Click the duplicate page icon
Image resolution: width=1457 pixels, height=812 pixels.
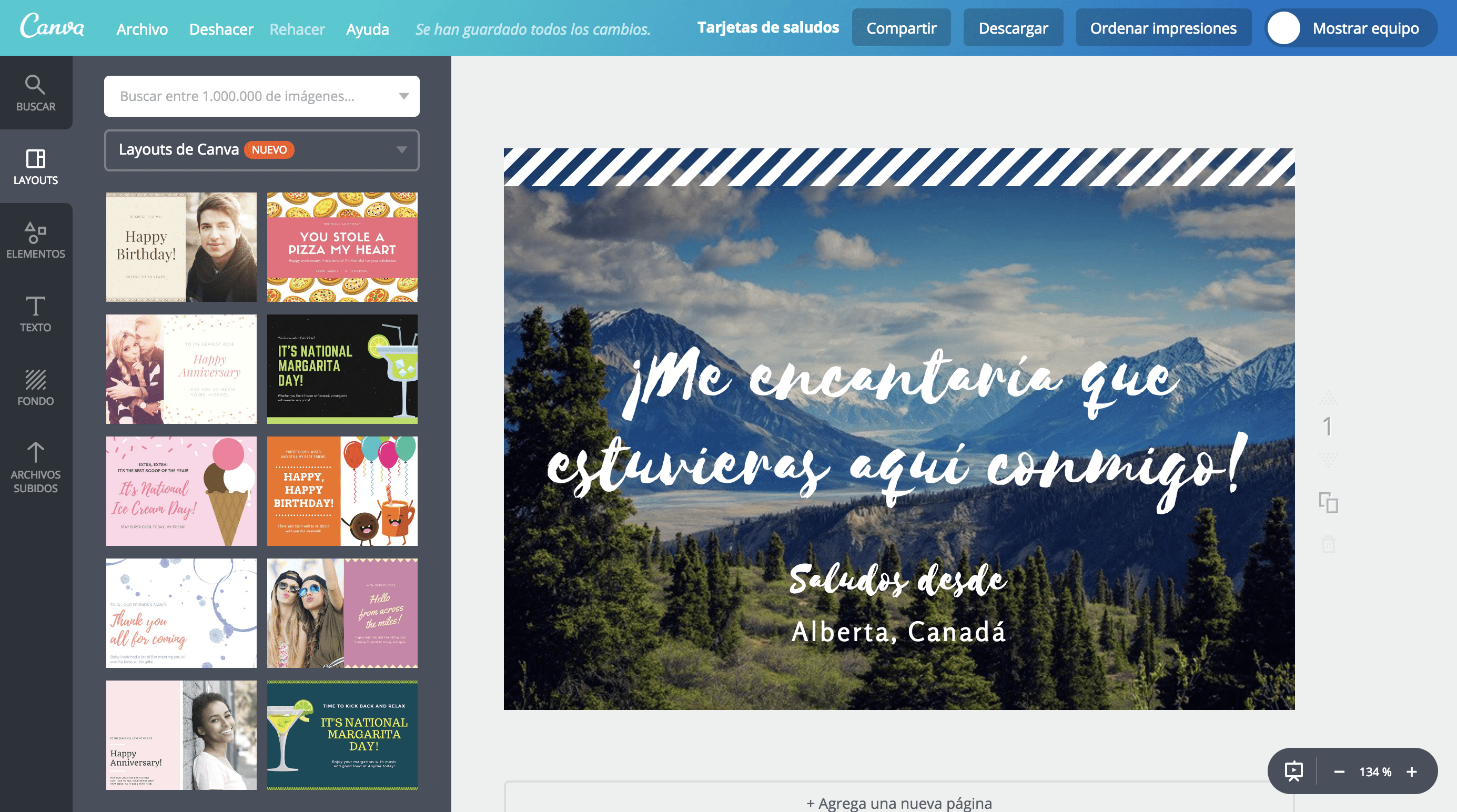[1329, 502]
